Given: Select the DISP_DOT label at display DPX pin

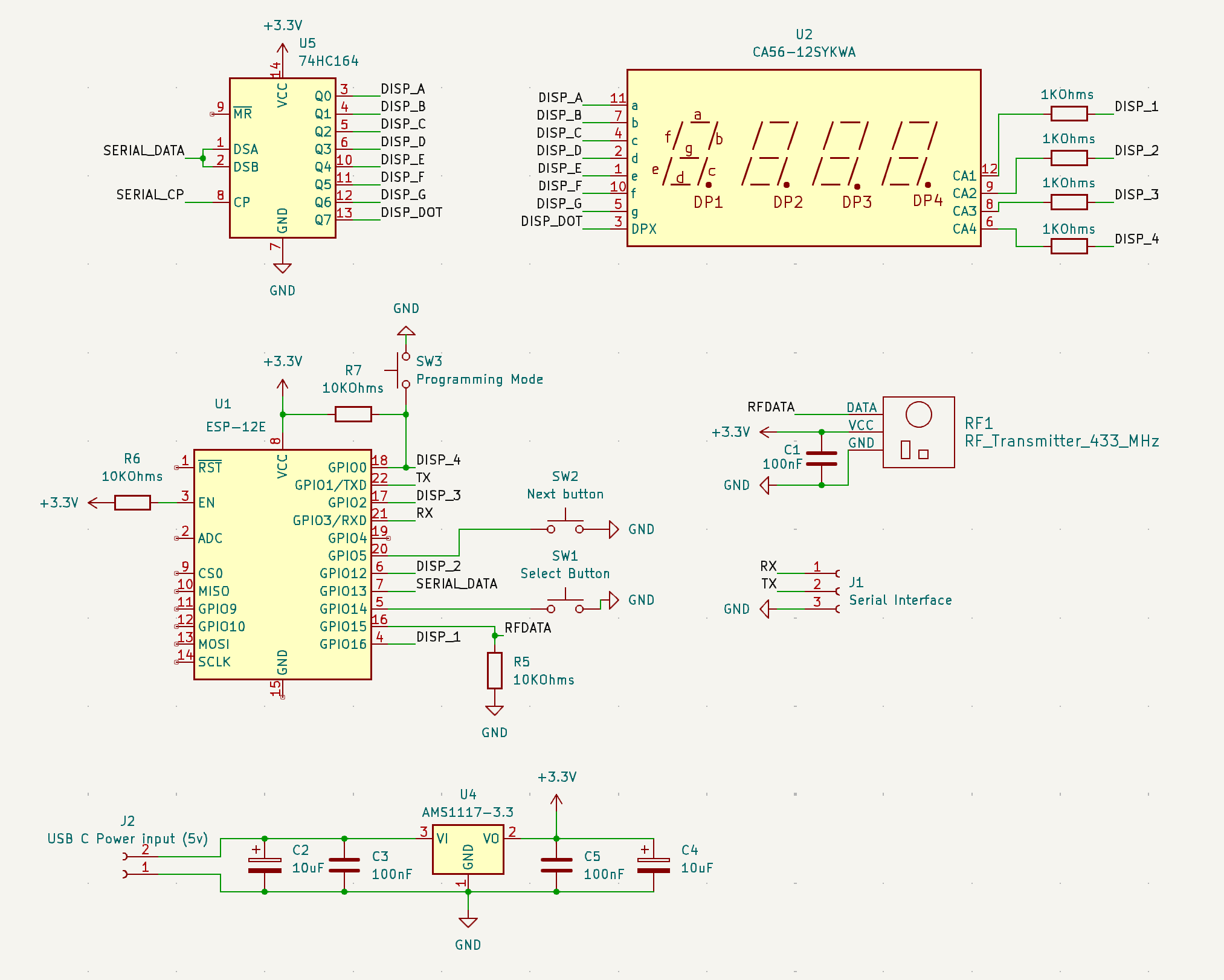Looking at the screenshot, I should [x=552, y=222].
